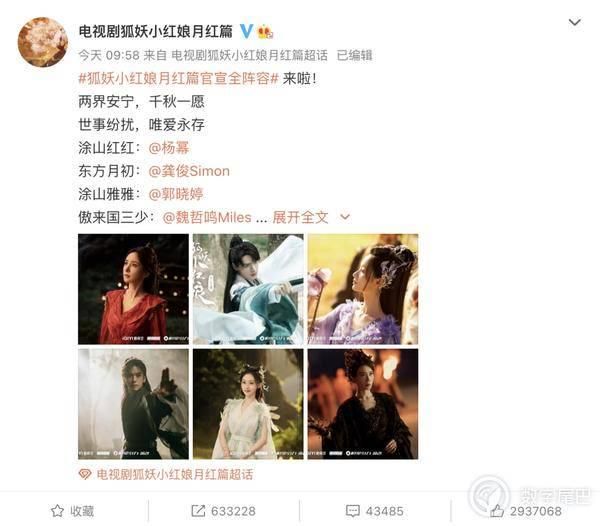Expand full text with 展开全文
This screenshot has width=600, height=526.
300,217
